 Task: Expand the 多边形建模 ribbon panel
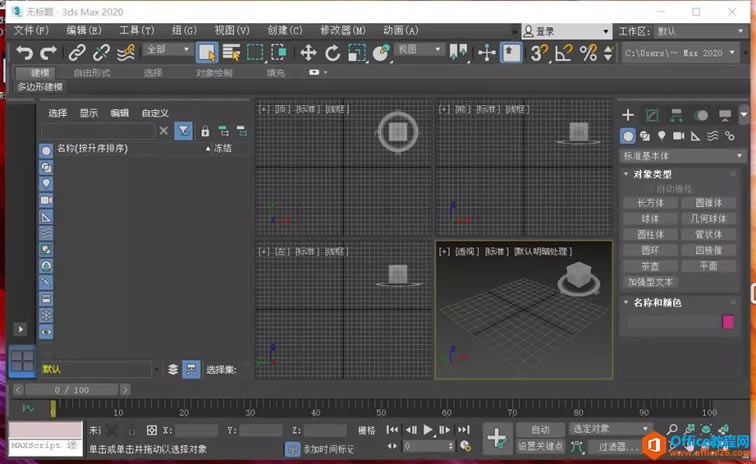tap(40, 87)
